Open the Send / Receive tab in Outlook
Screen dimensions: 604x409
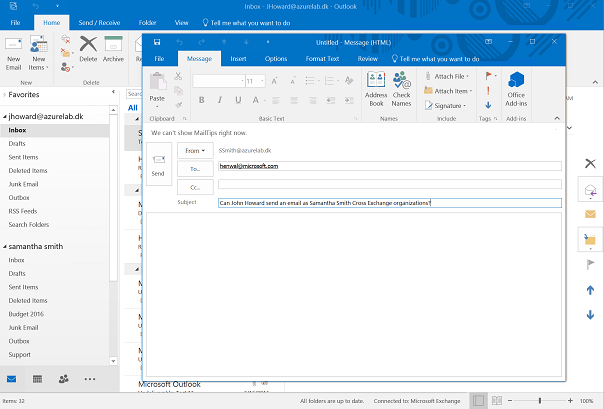point(99,23)
